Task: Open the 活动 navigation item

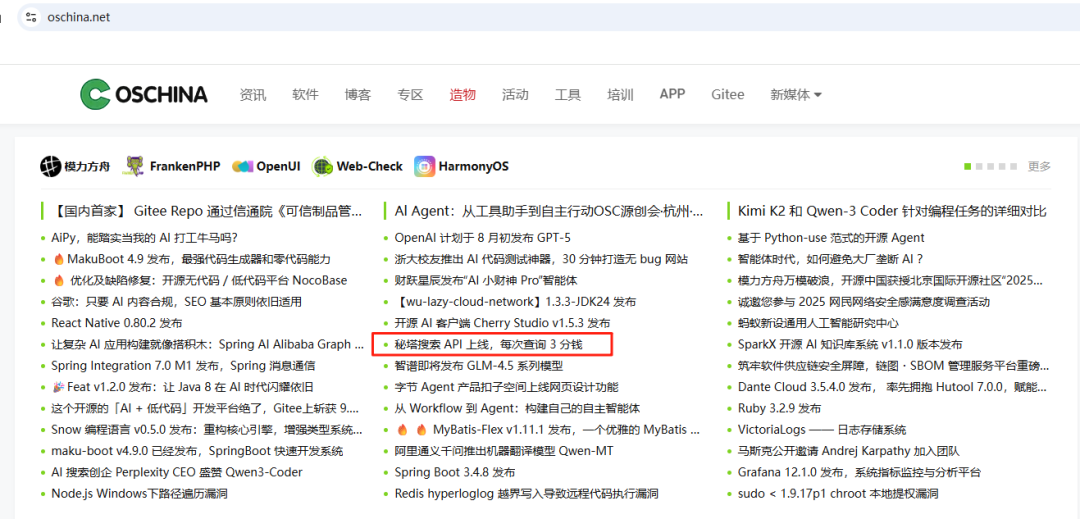Action: coord(515,95)
